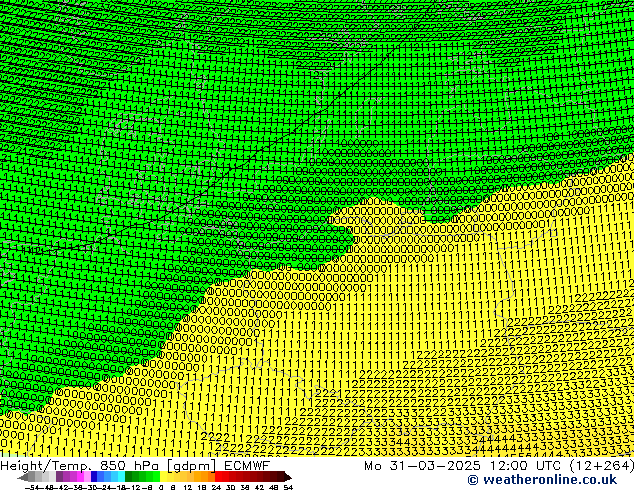Click the bright red legend swatch
This screenshot has width=634, height=490.
(x=218, y=476)
